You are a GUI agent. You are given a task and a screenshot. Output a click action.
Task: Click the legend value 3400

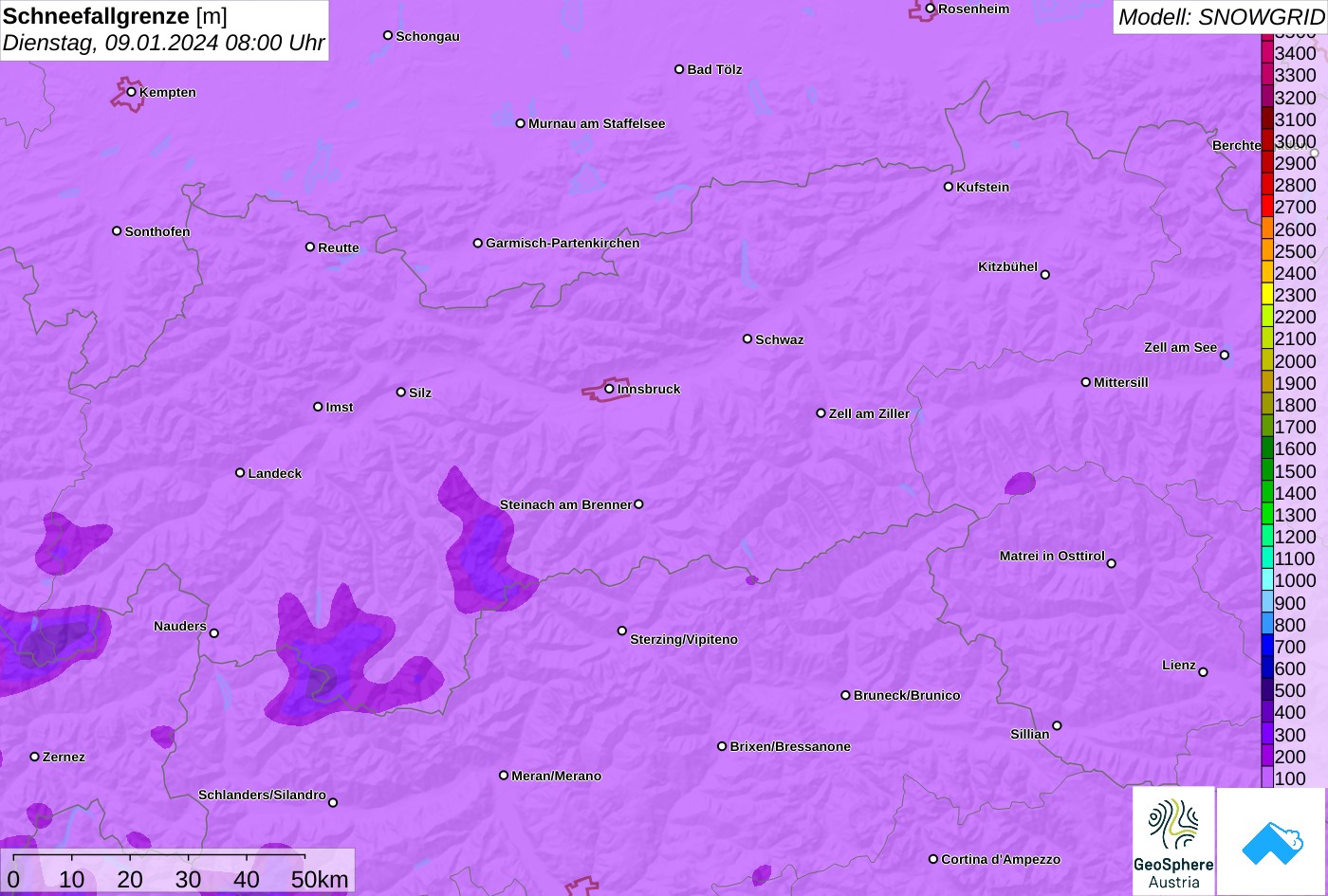[x=1296, y=54]
